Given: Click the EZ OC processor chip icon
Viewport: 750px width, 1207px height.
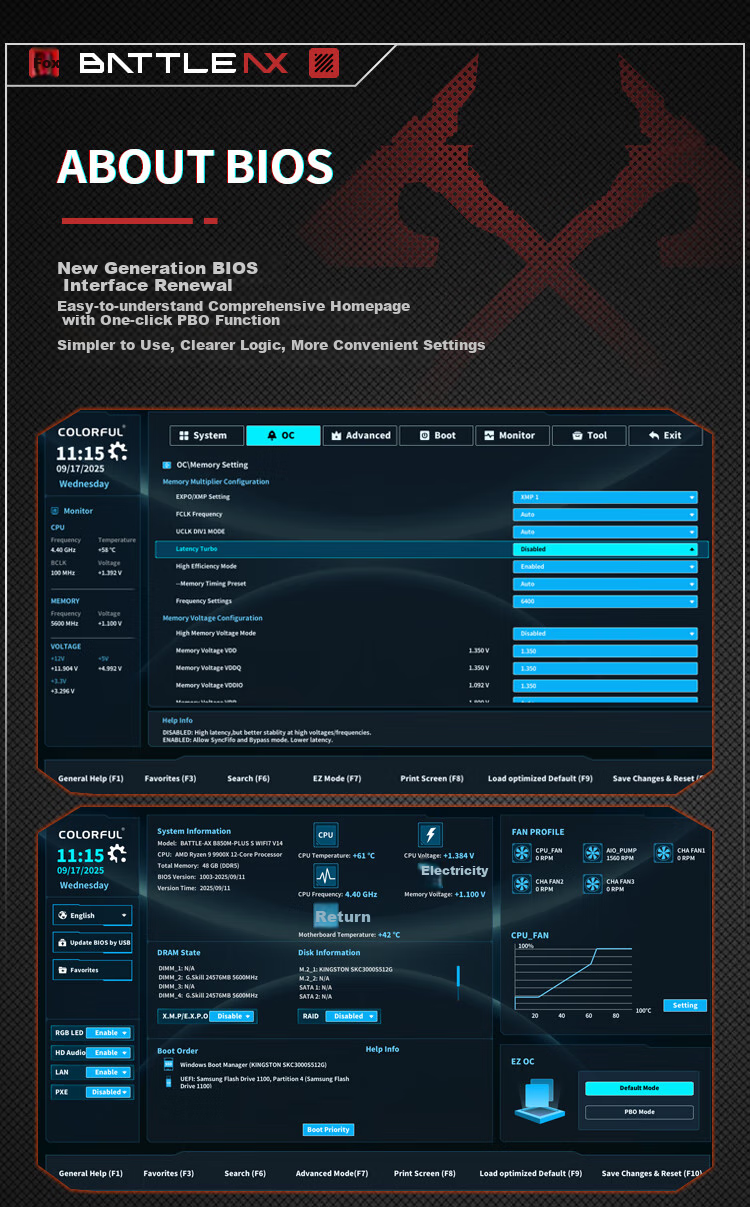Looking at the screenshot, I should tap(540, 1100).
